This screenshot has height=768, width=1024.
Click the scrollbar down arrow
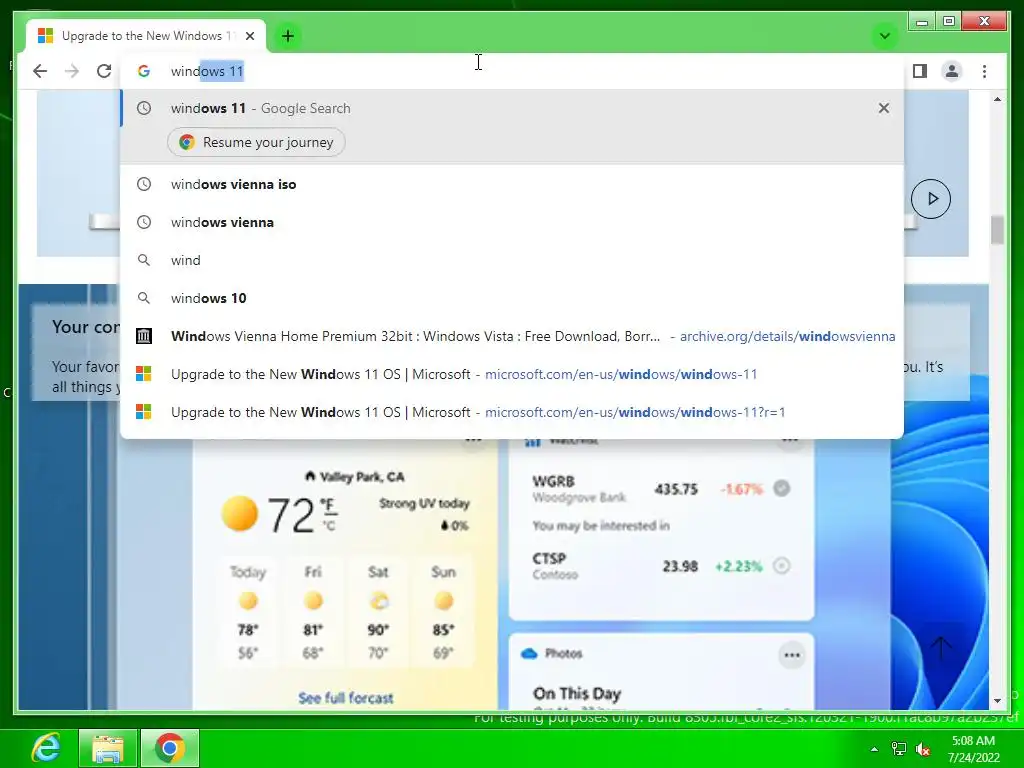[x=997, y=701]
